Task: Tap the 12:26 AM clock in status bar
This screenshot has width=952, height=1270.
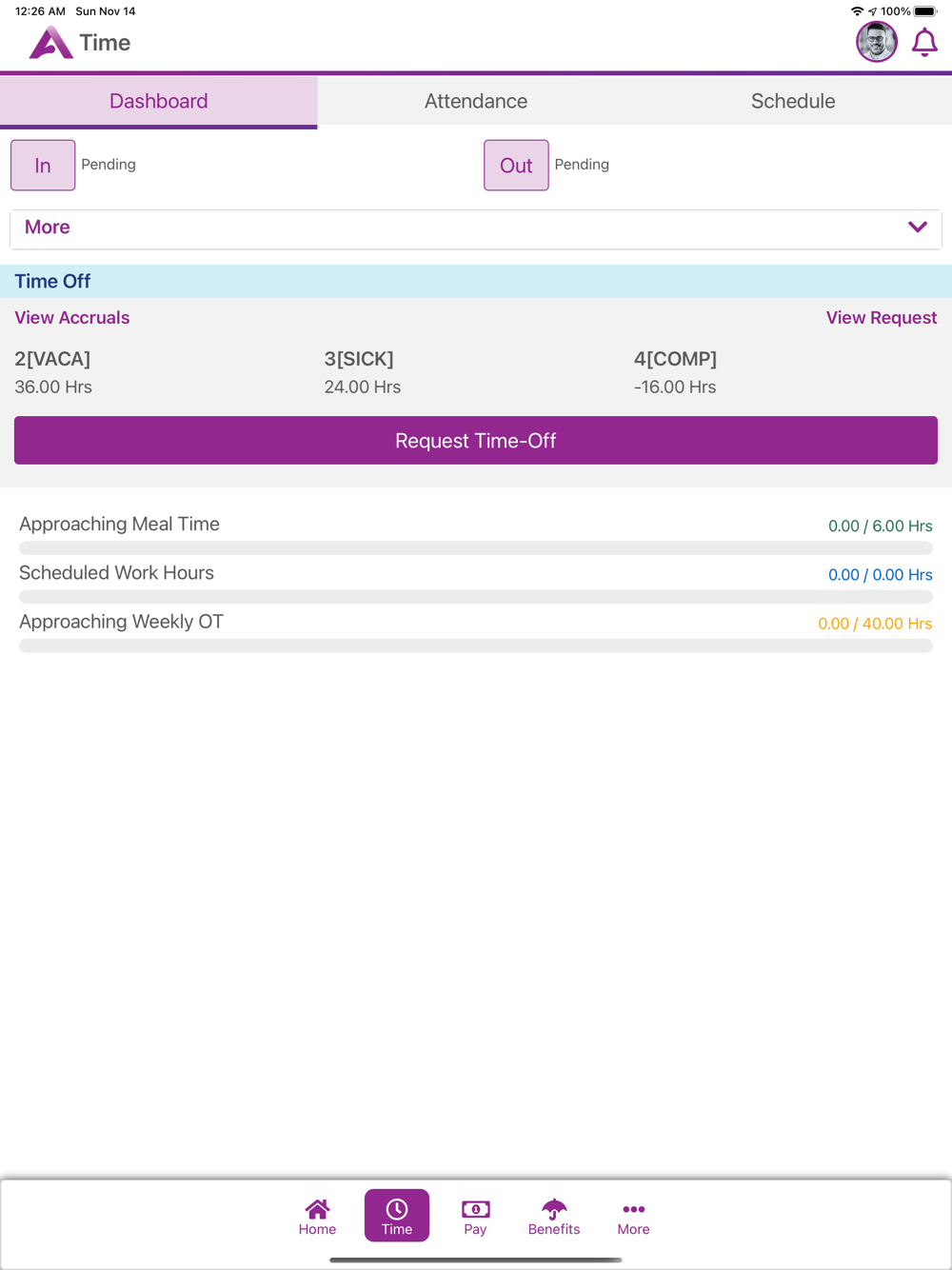Action: point(40,11)
